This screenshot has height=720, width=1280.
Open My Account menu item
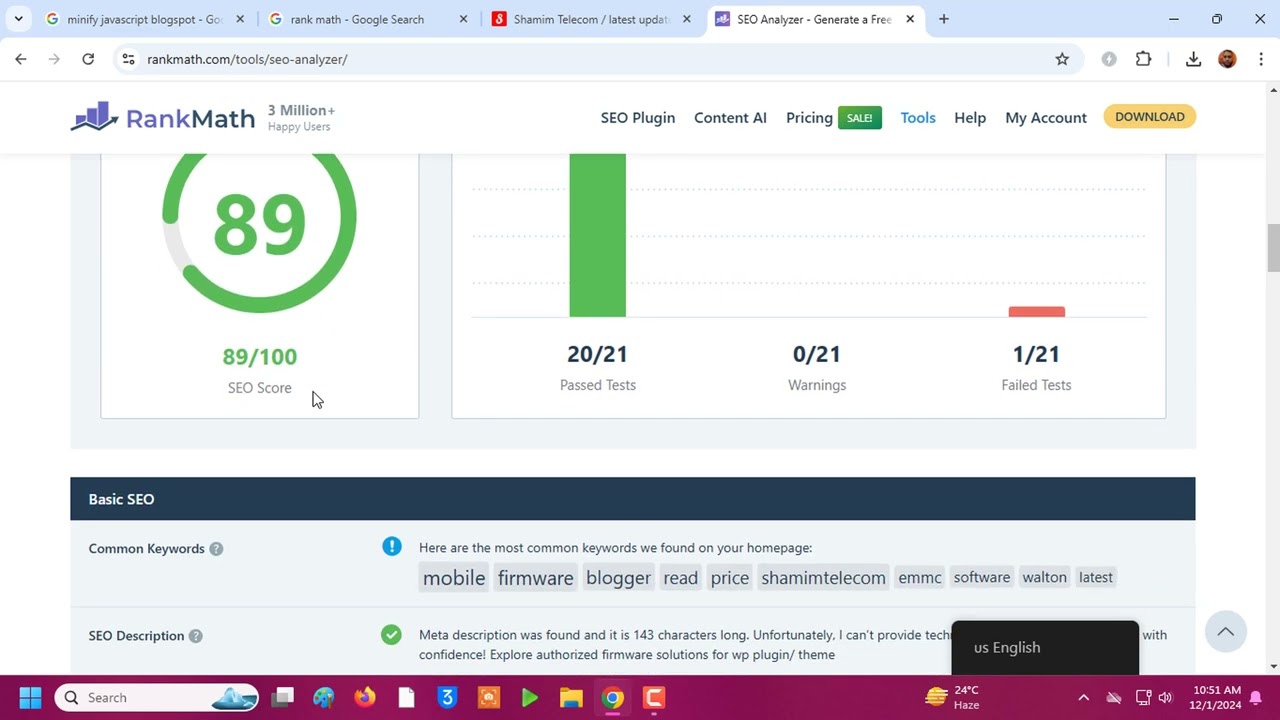(x=1046, y=117)
